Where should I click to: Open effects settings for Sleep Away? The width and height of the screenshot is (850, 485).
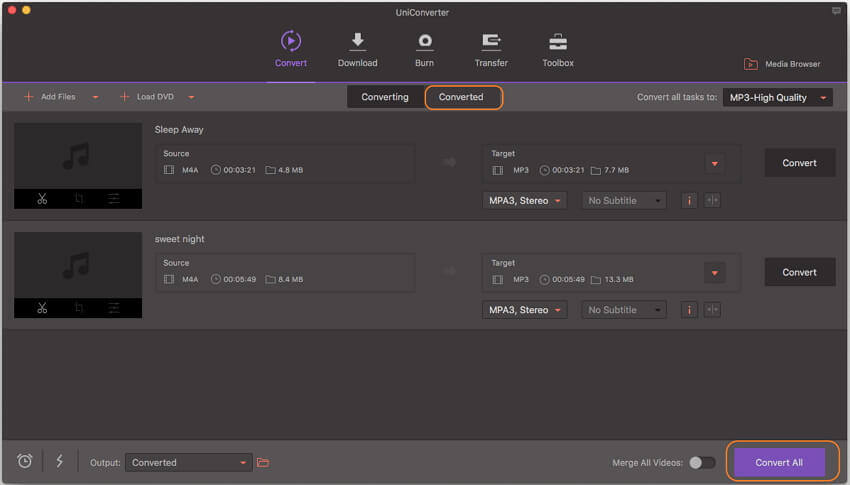tap(113, 199)
